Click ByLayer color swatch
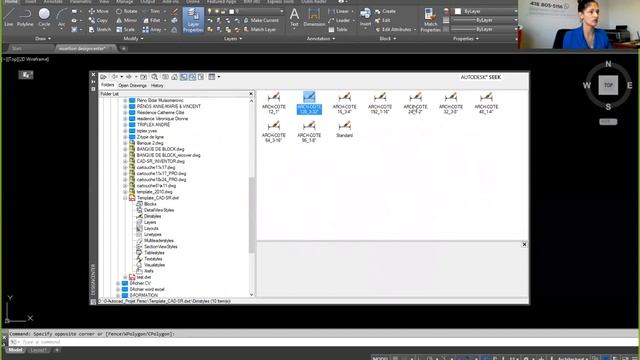Image resolution: width=640 pixels, height=360 pixels. coord(458,11)
